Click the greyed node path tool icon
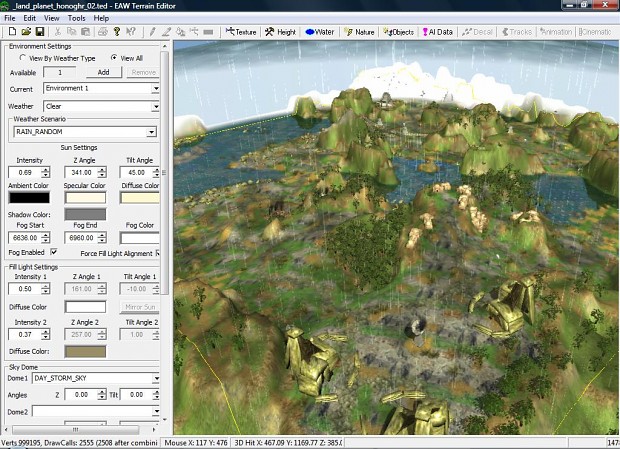 [194, 32]
